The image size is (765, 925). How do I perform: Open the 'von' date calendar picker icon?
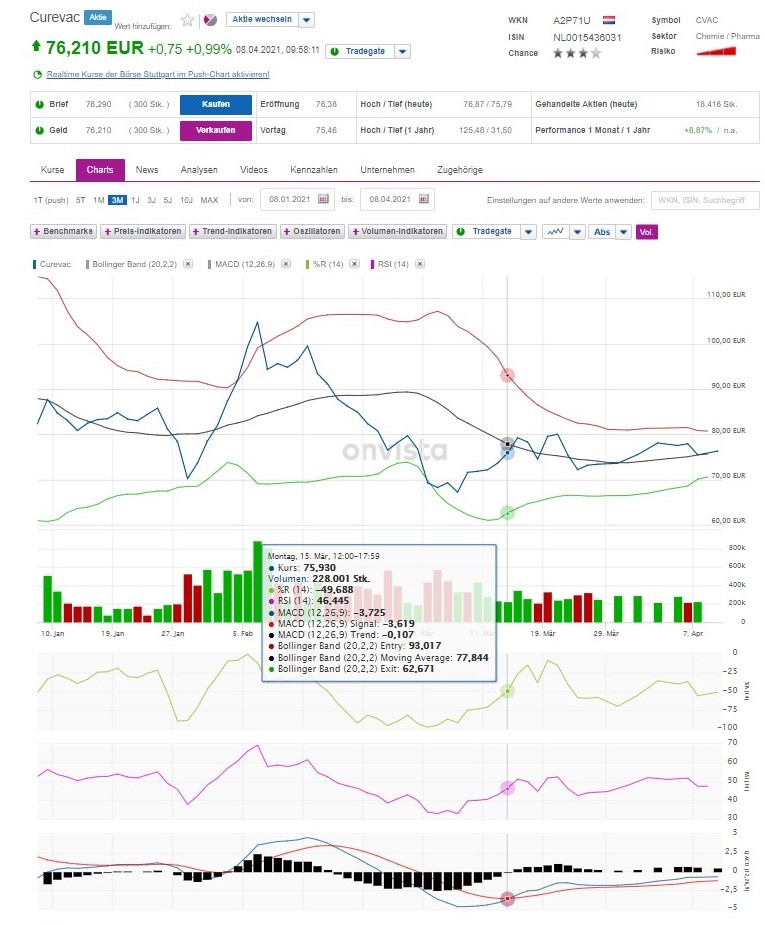(323, 199)
